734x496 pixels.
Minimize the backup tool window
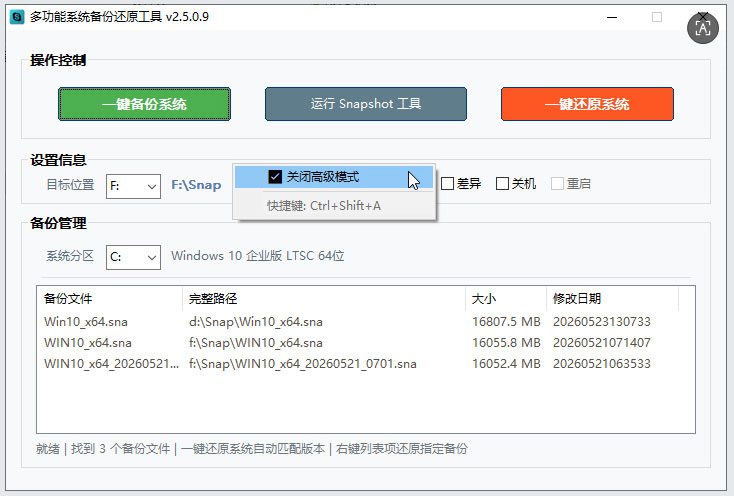click(x=612, y=17)
